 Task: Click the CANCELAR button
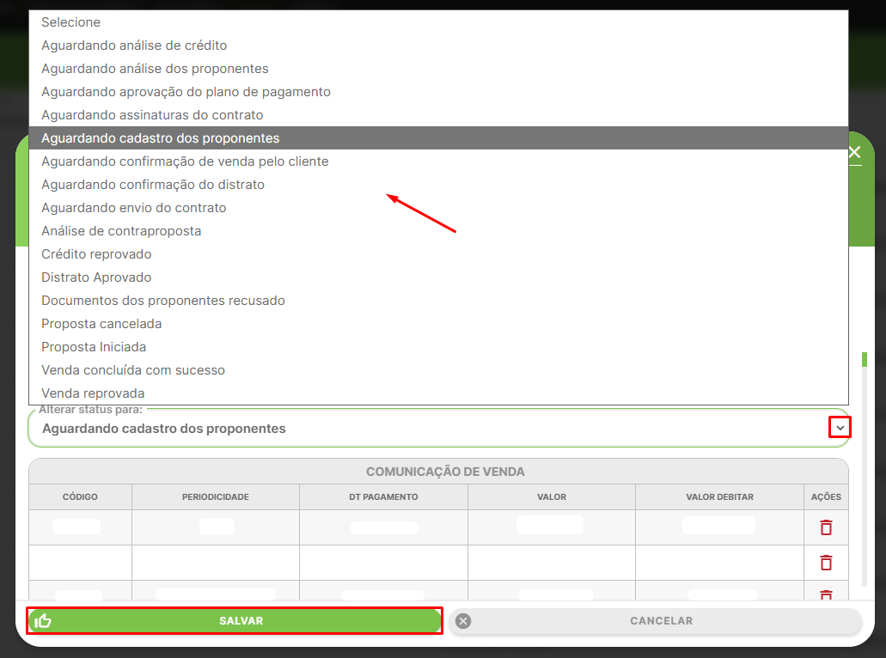pyautogui.click(x=655, y=621)
